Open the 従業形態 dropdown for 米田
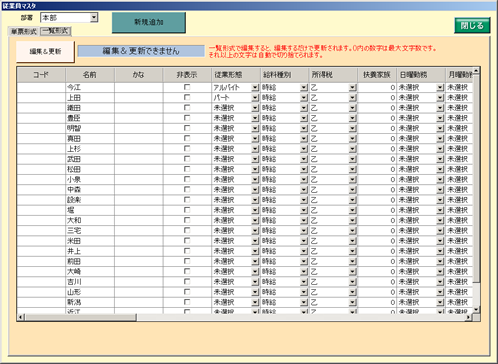The image size is (498, 364). click(x=255, y=241)
